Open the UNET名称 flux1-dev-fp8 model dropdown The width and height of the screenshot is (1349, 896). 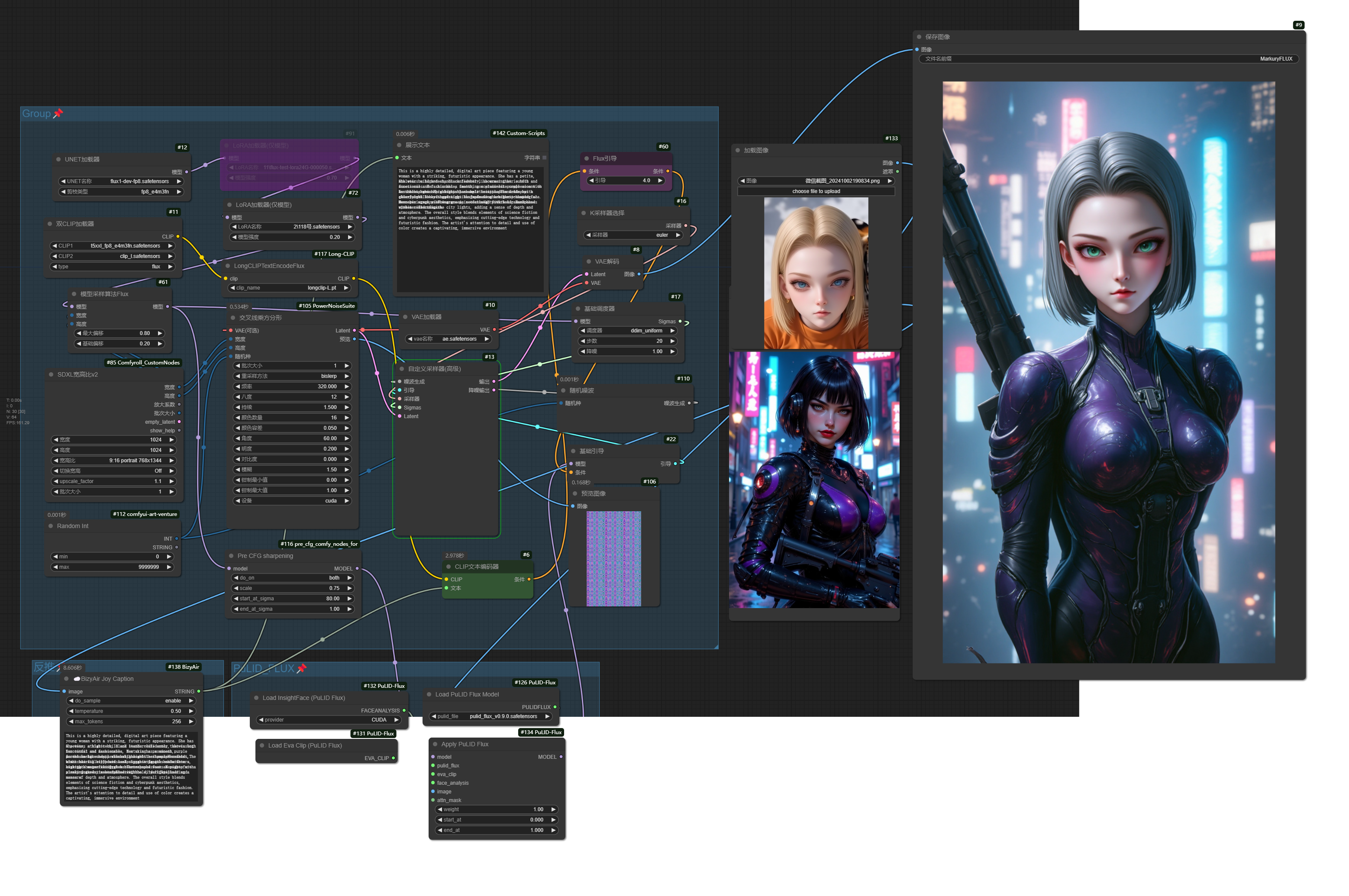click(x=121, y=181)
